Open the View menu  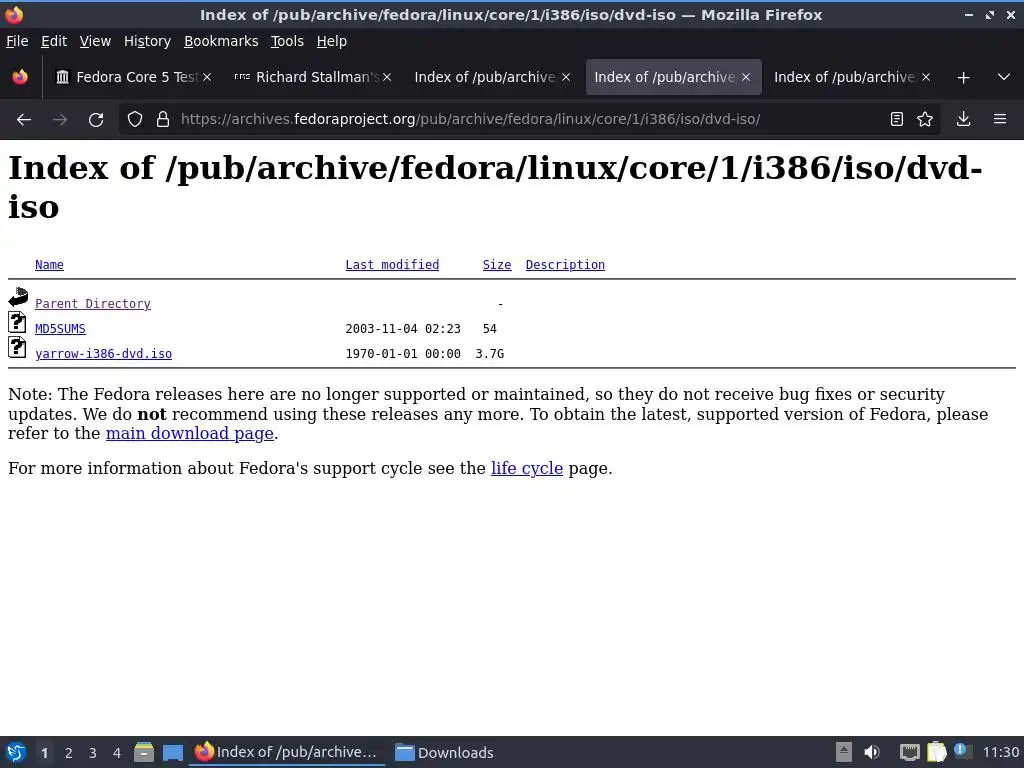click(x=95, y=41)
